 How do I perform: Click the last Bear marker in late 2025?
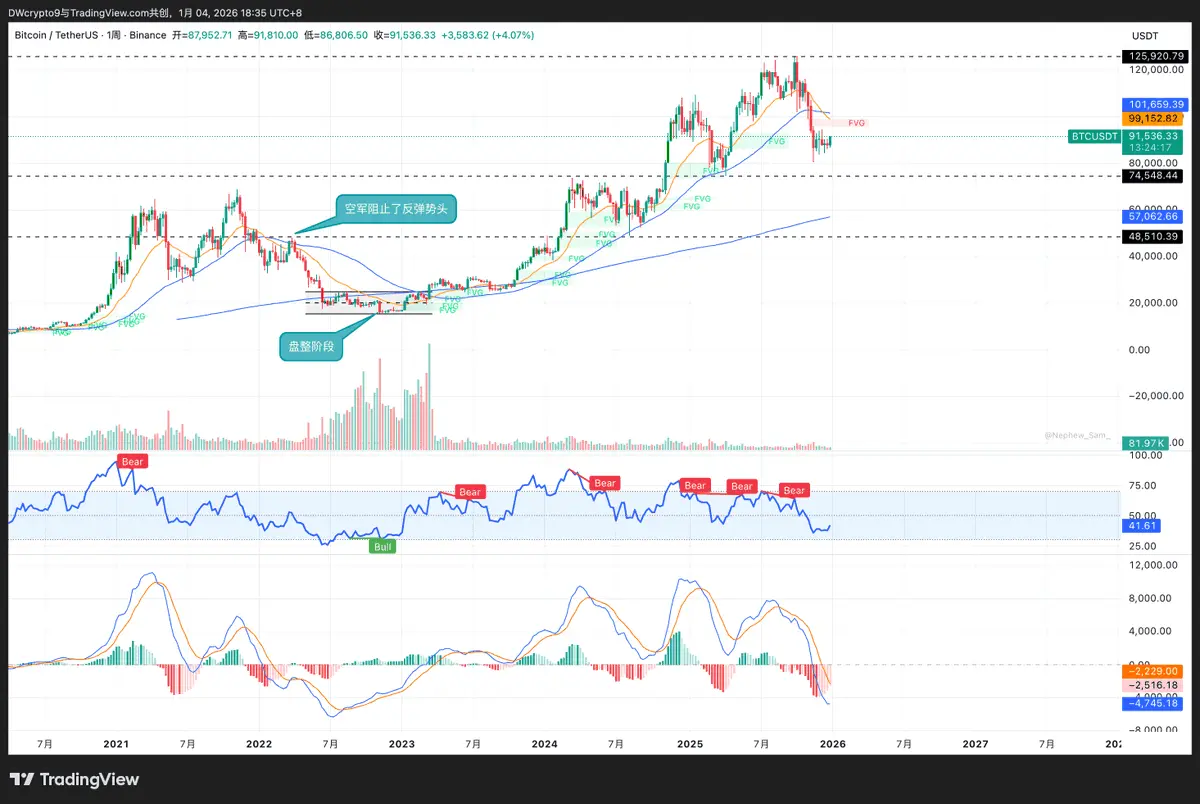pos(794,490)
